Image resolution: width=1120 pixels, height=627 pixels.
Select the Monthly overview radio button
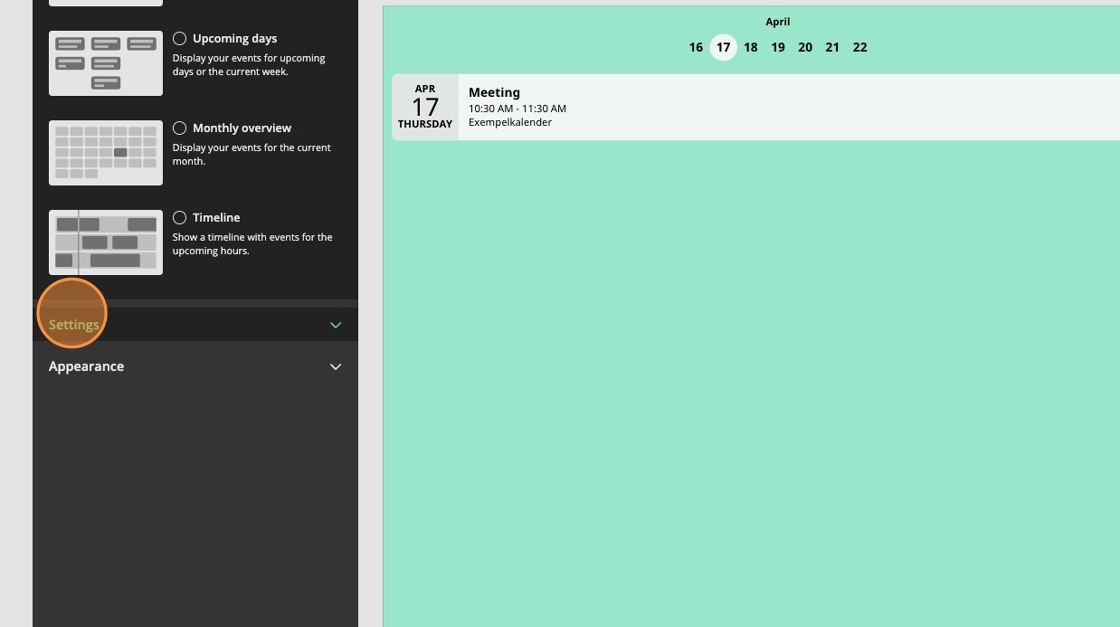coord(180,128)
